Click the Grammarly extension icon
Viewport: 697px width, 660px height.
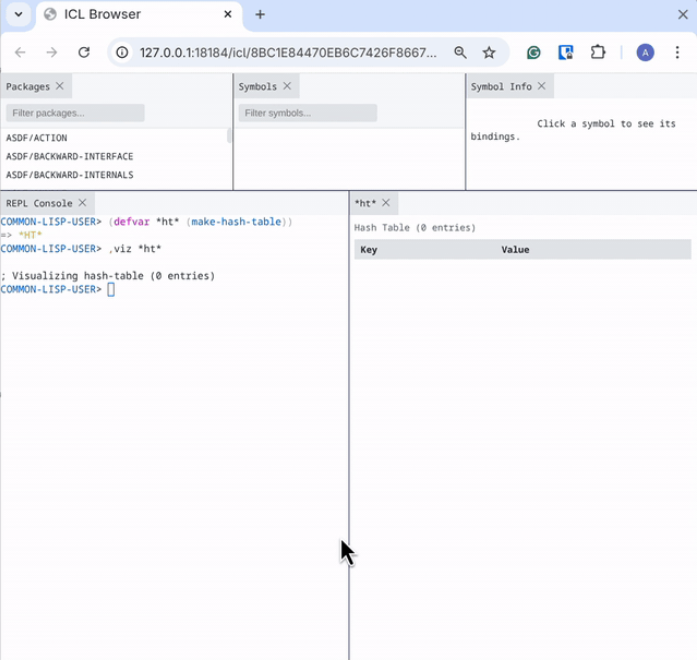point(534,52)
